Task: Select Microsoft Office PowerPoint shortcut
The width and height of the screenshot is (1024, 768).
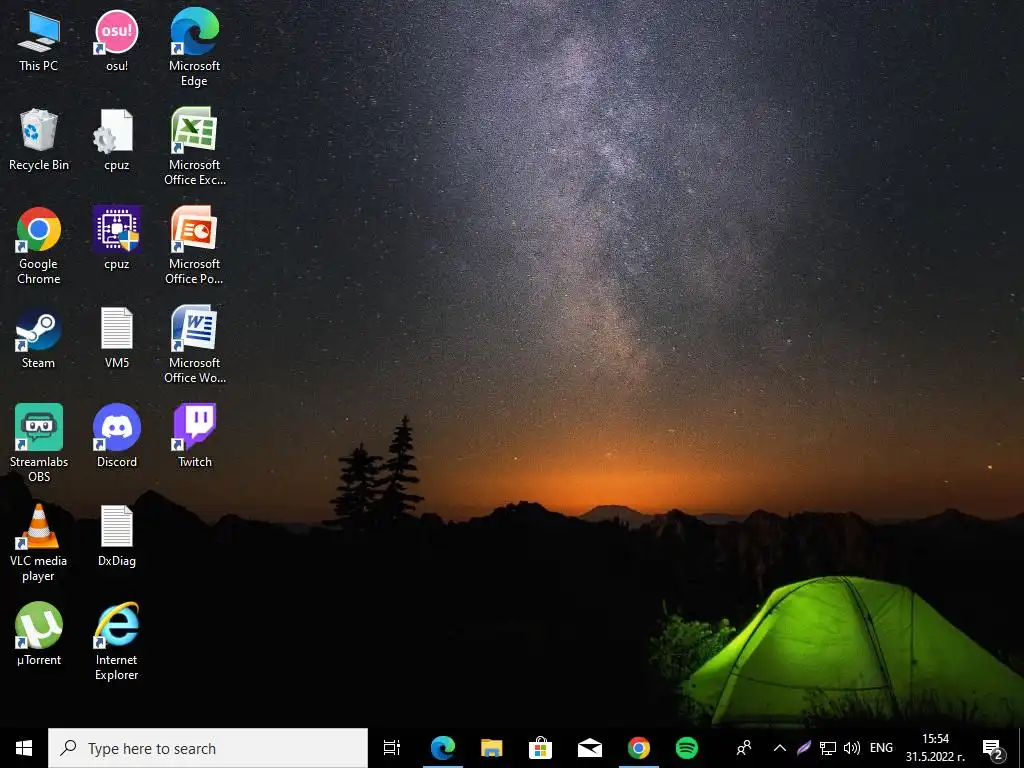Action: point(195,246)
